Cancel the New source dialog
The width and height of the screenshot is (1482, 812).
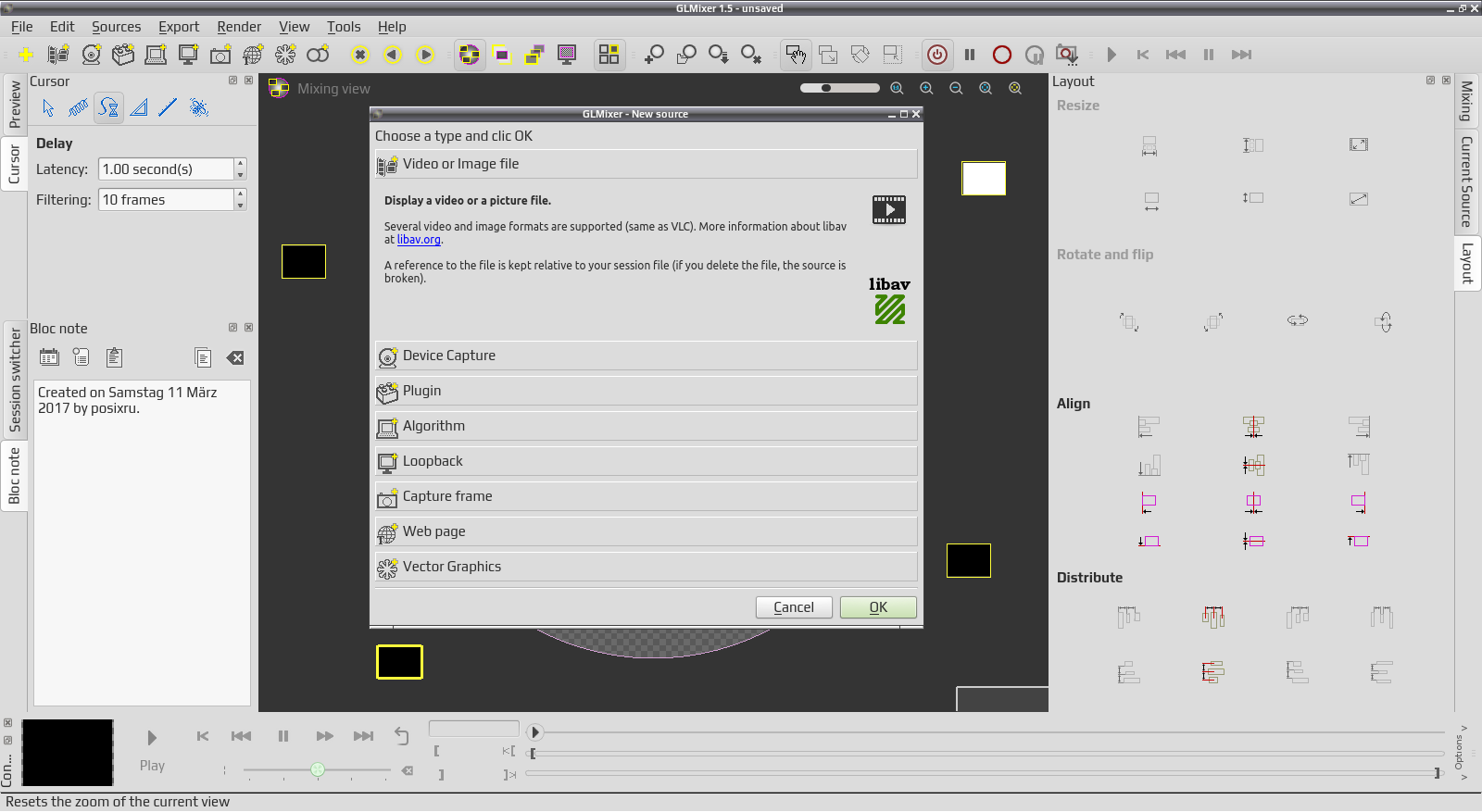[x=794, y=607]
